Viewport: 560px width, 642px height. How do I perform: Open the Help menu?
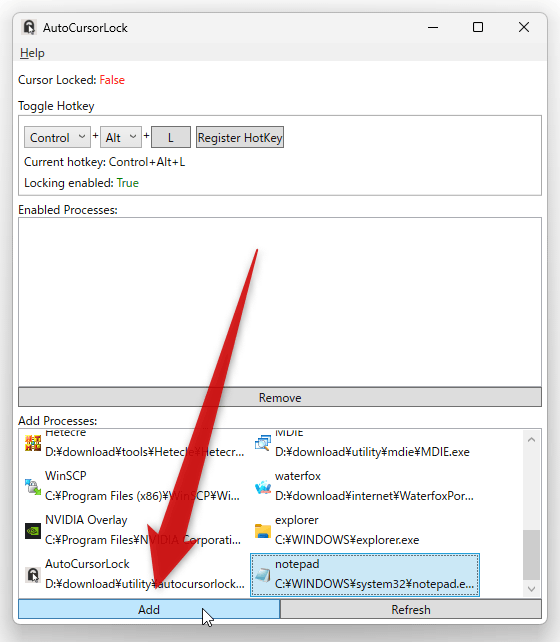point(32,53)
